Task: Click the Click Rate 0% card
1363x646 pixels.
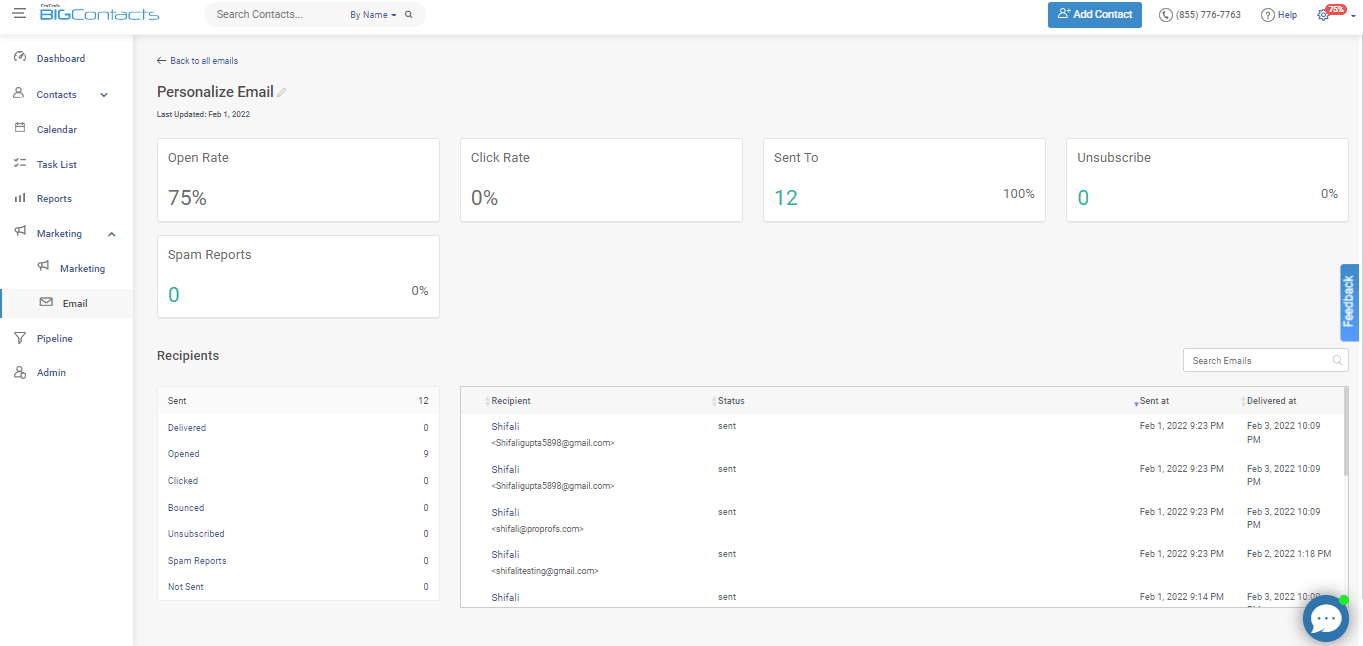Action: [601, 180]
